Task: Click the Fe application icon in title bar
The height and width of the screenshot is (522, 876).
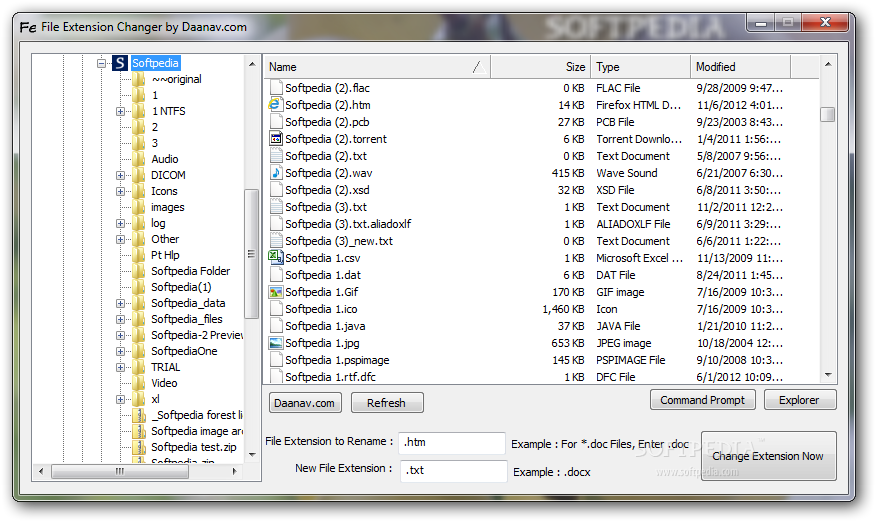Action: [28, 27]
